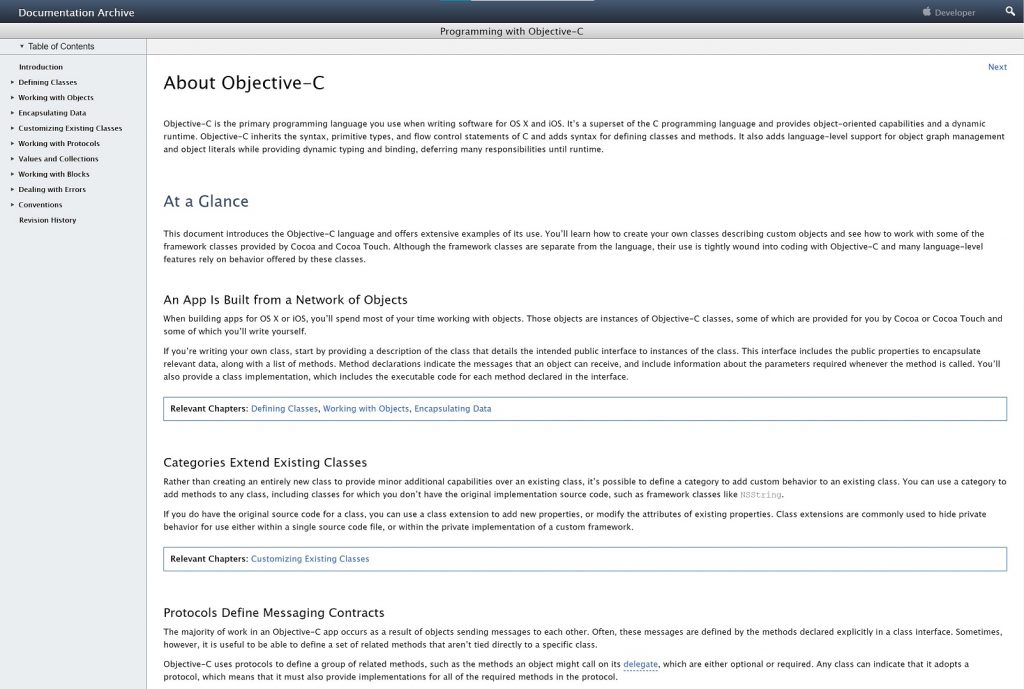Screen dimensions: 1024x689
Task: Open Customizing Existing Classes in sidebar
Action: (70, 128)
